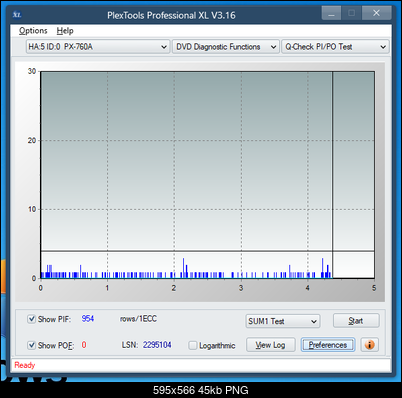The height and width of the screenshot is (398, 402).
Task: Click the PI/PO error graph area
Action: pos(207,175)
